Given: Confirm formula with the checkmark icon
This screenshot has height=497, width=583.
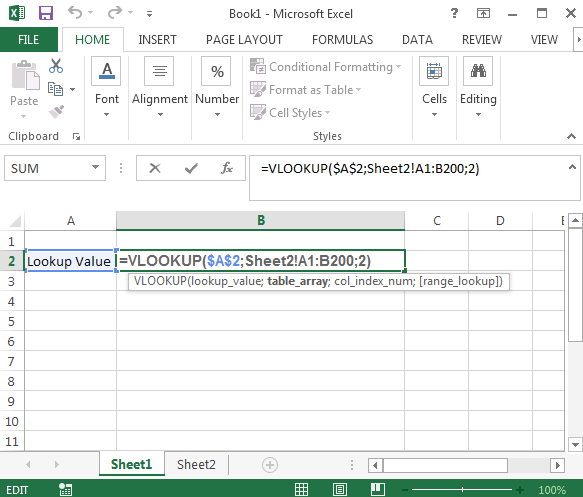Looking at the screenshot, I should click(191, 168).
